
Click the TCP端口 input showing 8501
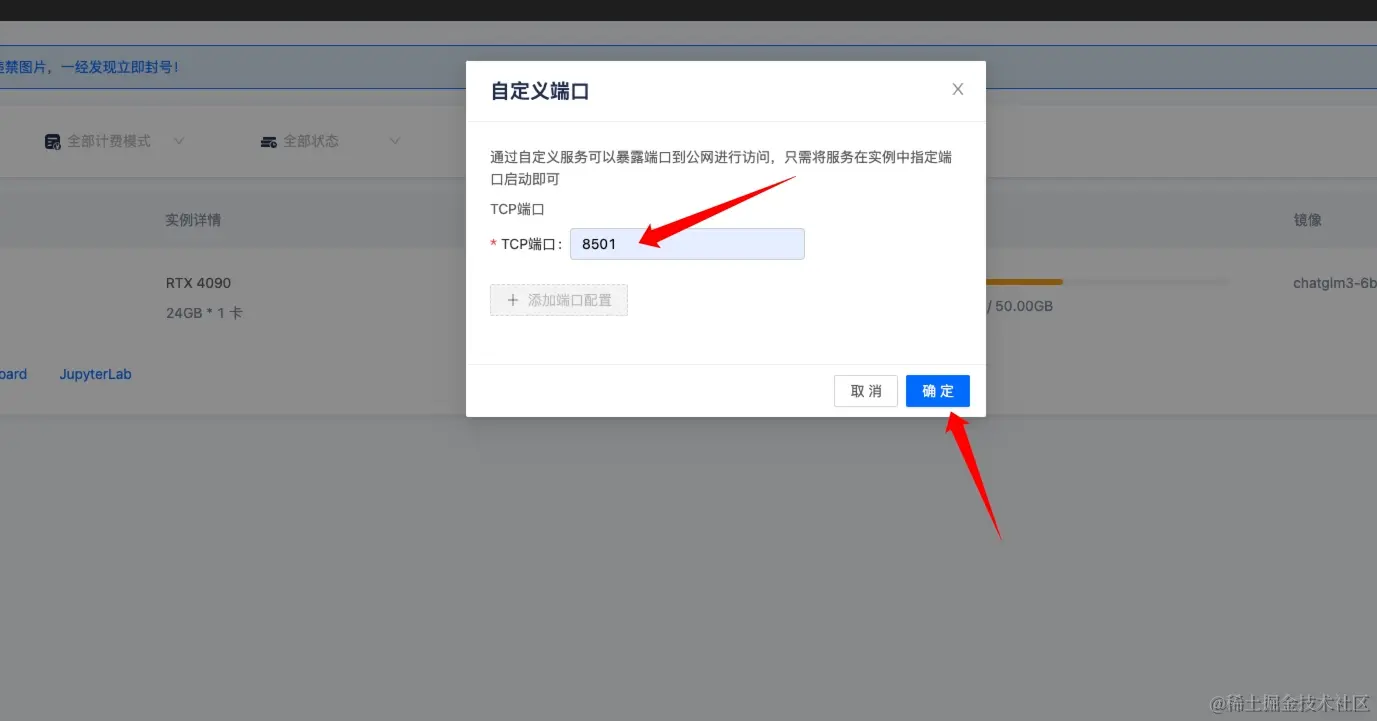point(687,244)
